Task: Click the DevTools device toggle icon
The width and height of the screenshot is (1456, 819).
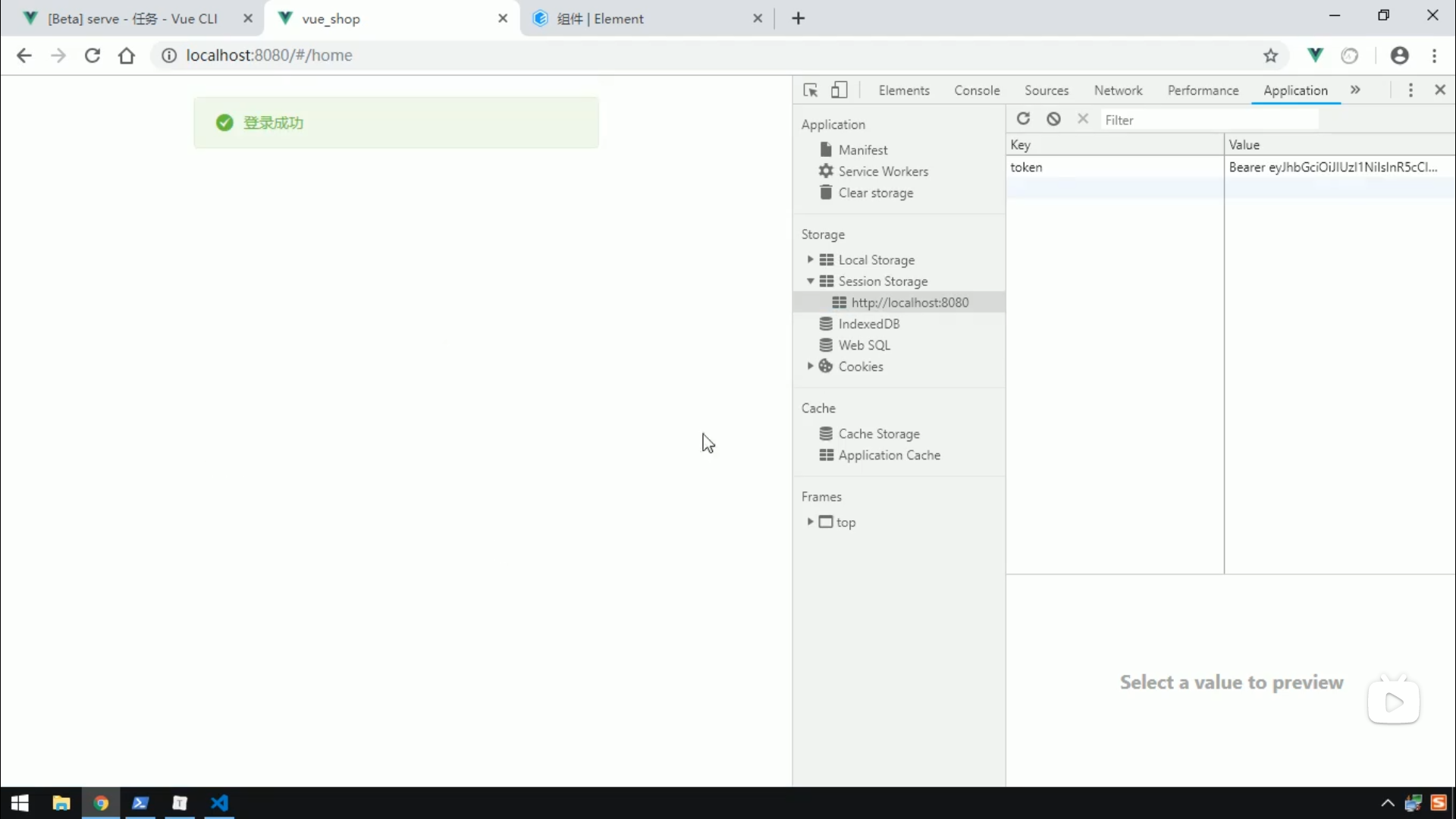Action: 839,90
